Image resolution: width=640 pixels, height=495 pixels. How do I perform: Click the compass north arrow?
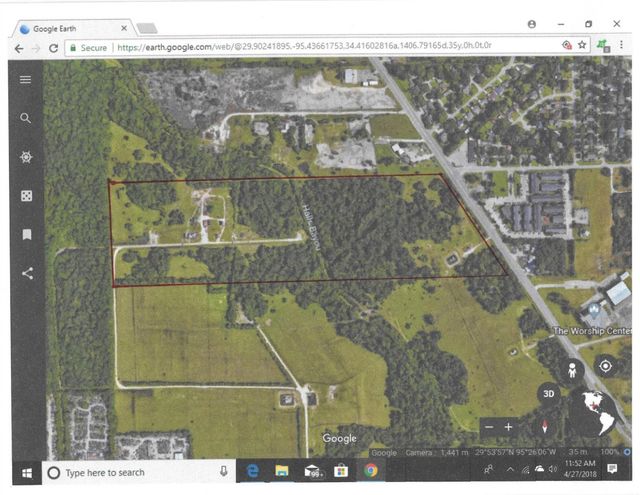544,427
